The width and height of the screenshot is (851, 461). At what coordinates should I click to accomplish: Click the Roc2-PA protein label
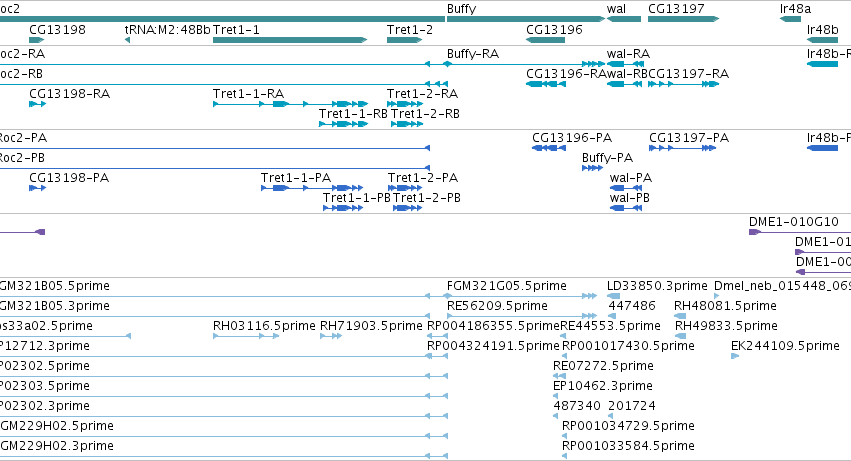click(x=23, y=138)
